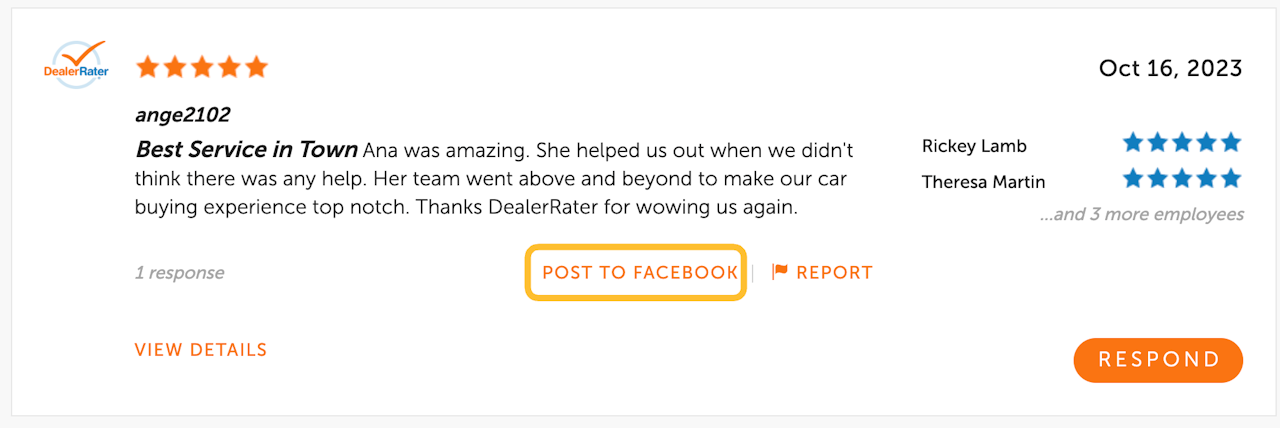Screen dimensions: 1280x428
Task: Click the first orange star of the review rating
Action: click(x=148, y=68)
